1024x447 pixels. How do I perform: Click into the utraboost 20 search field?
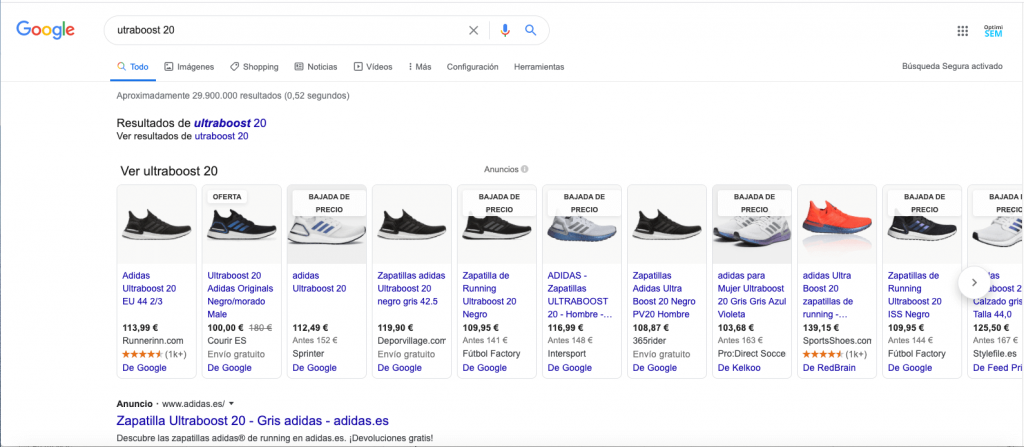287,30
